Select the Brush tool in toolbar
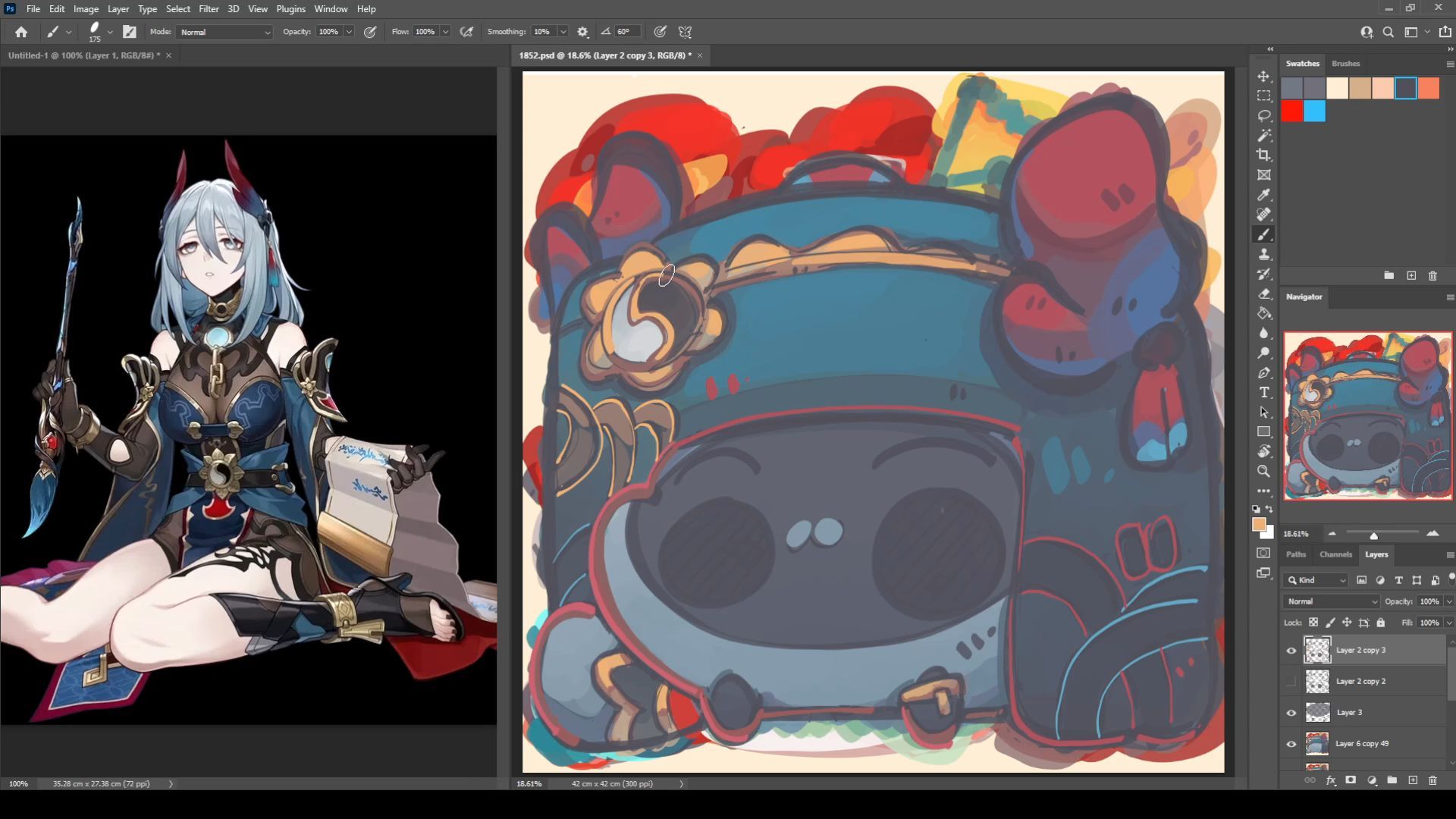The height and width of the screenshot is (819, 1456). (x=1263, y=234)
